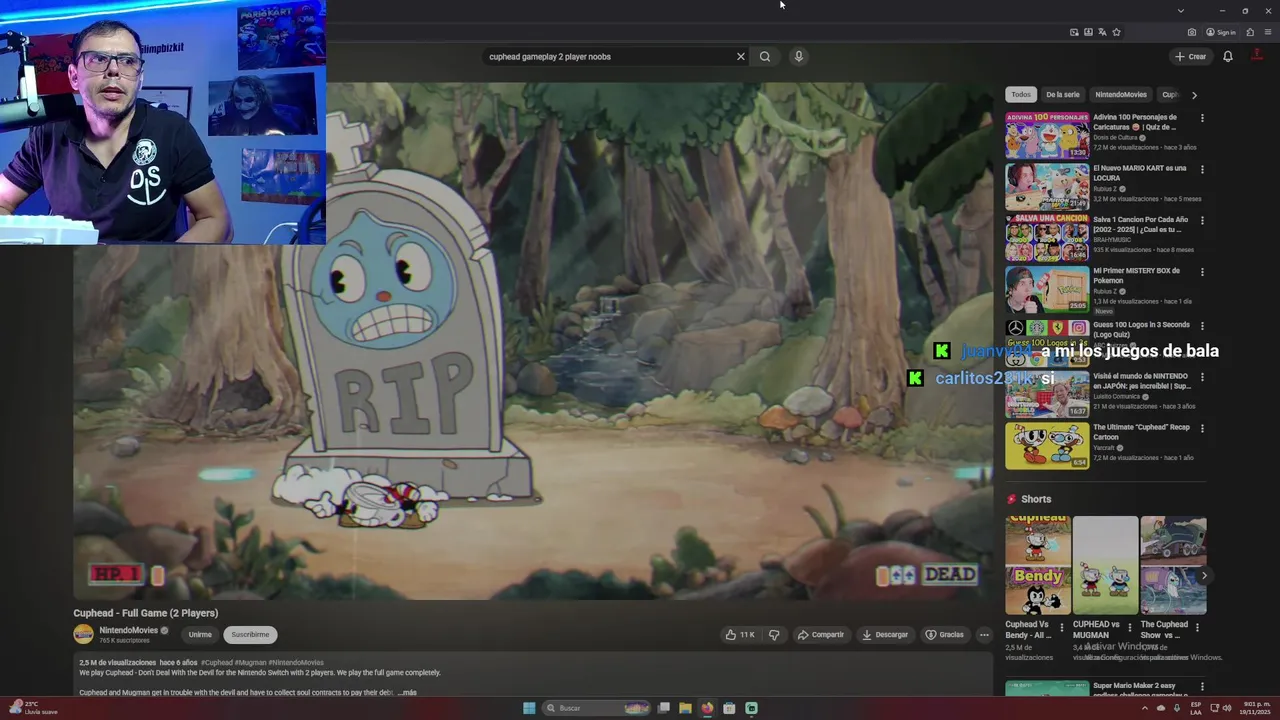Select the De la serie chip
This screenshot has height=720, width=1280.
(x=1063, y=95)
